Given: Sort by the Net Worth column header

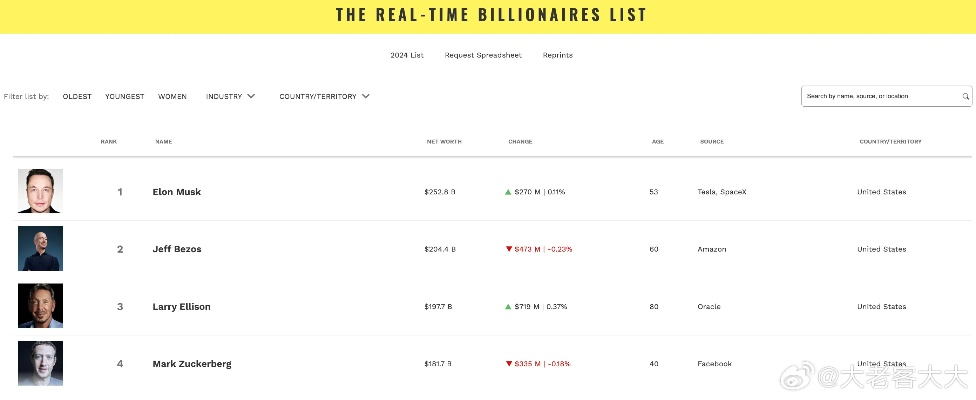Looking at the screenshot, I should coord(444,142).
